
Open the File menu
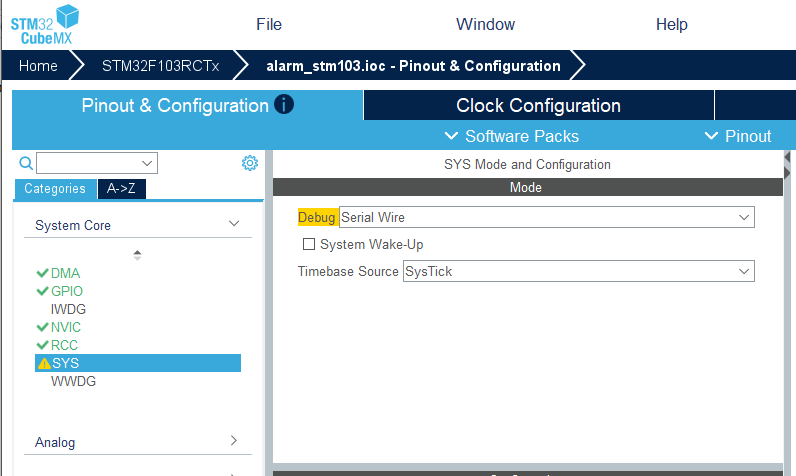[x=269, y=24]
